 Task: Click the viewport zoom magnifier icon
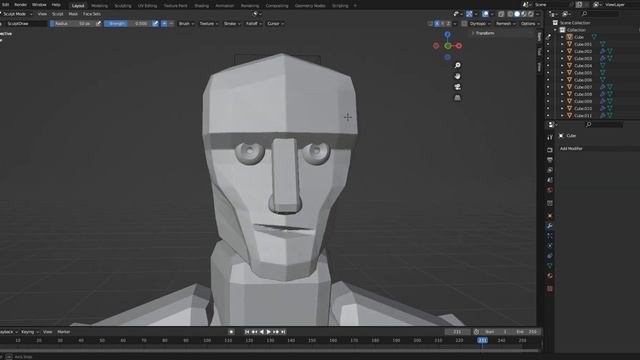pos(458,65)
